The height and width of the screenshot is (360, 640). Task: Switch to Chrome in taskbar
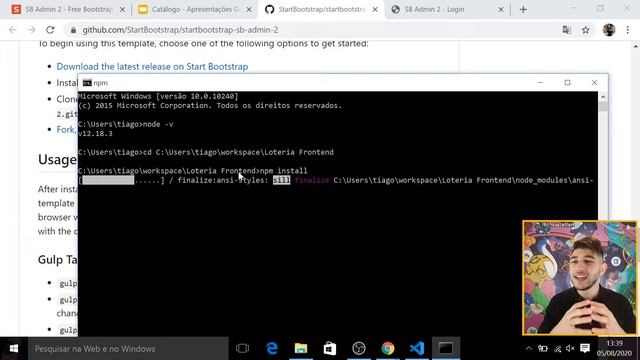[388, 349]
